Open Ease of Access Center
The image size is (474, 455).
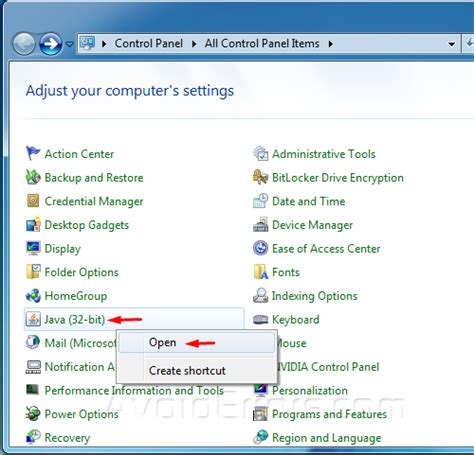[326, 248]
